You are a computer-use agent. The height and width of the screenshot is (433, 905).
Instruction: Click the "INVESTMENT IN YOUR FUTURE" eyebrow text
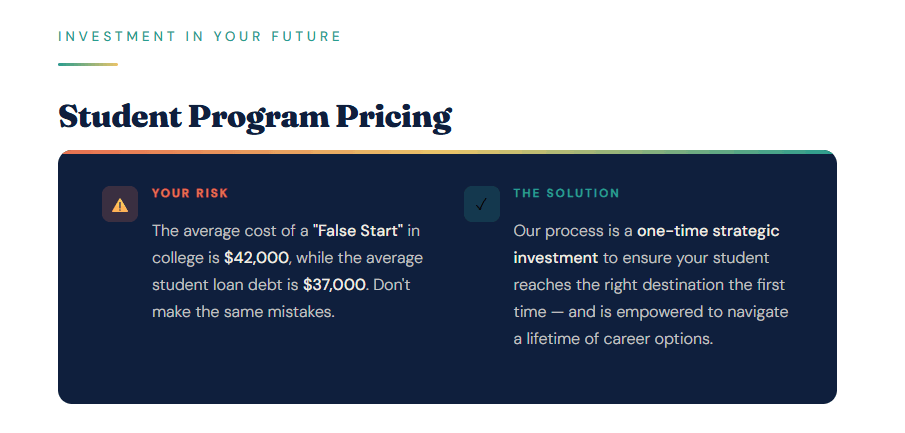tap(200, 37)
